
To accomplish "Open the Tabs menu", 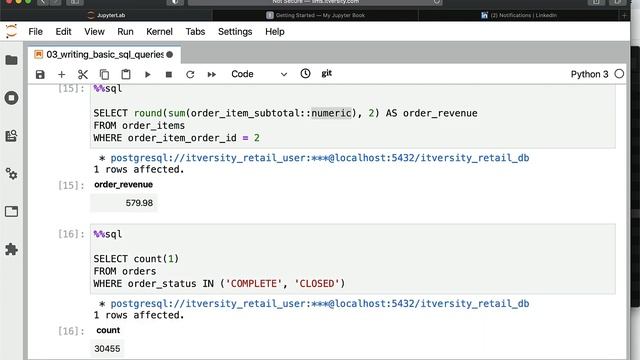I will [195, 31].
